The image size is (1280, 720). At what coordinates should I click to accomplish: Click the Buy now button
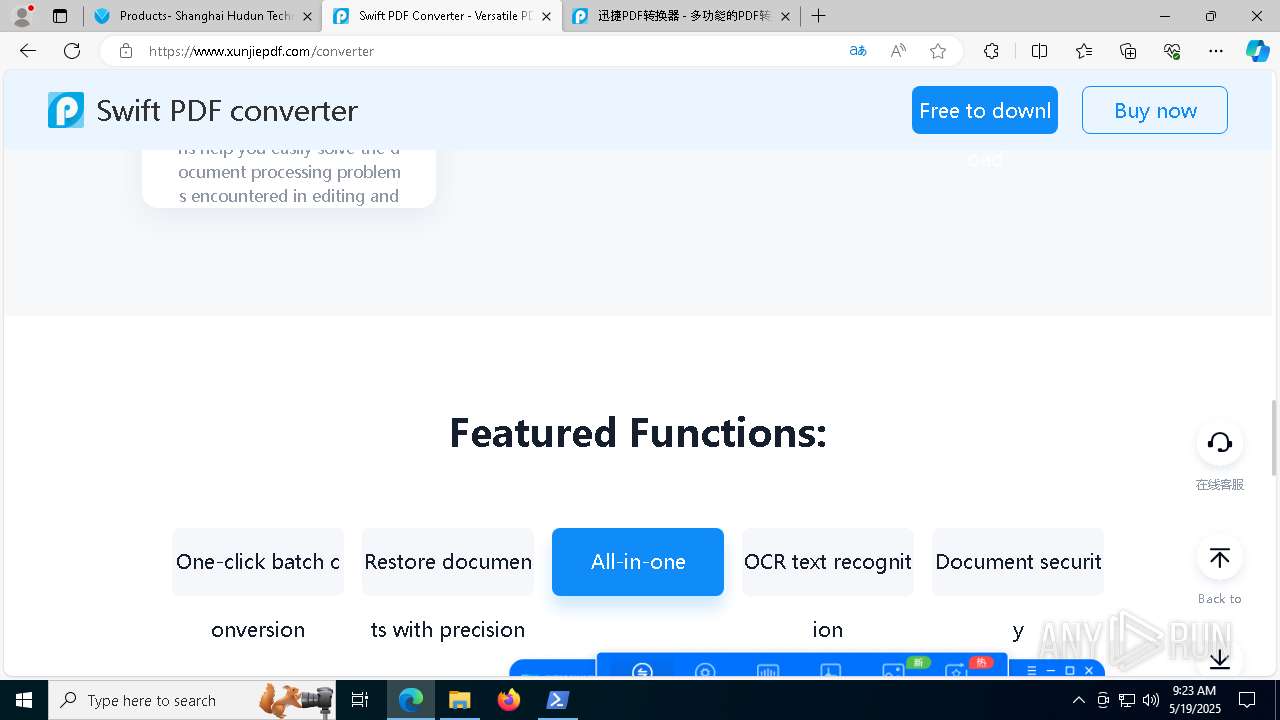coord(1155,110)
